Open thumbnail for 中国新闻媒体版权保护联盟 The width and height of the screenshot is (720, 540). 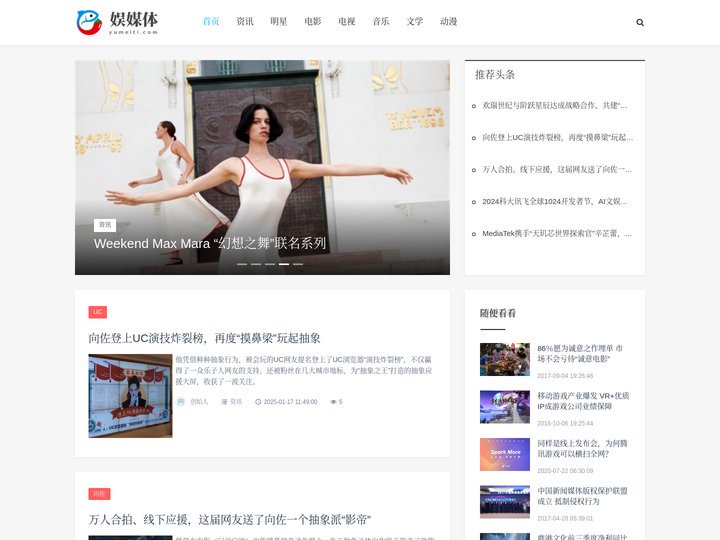coord(505,502)
